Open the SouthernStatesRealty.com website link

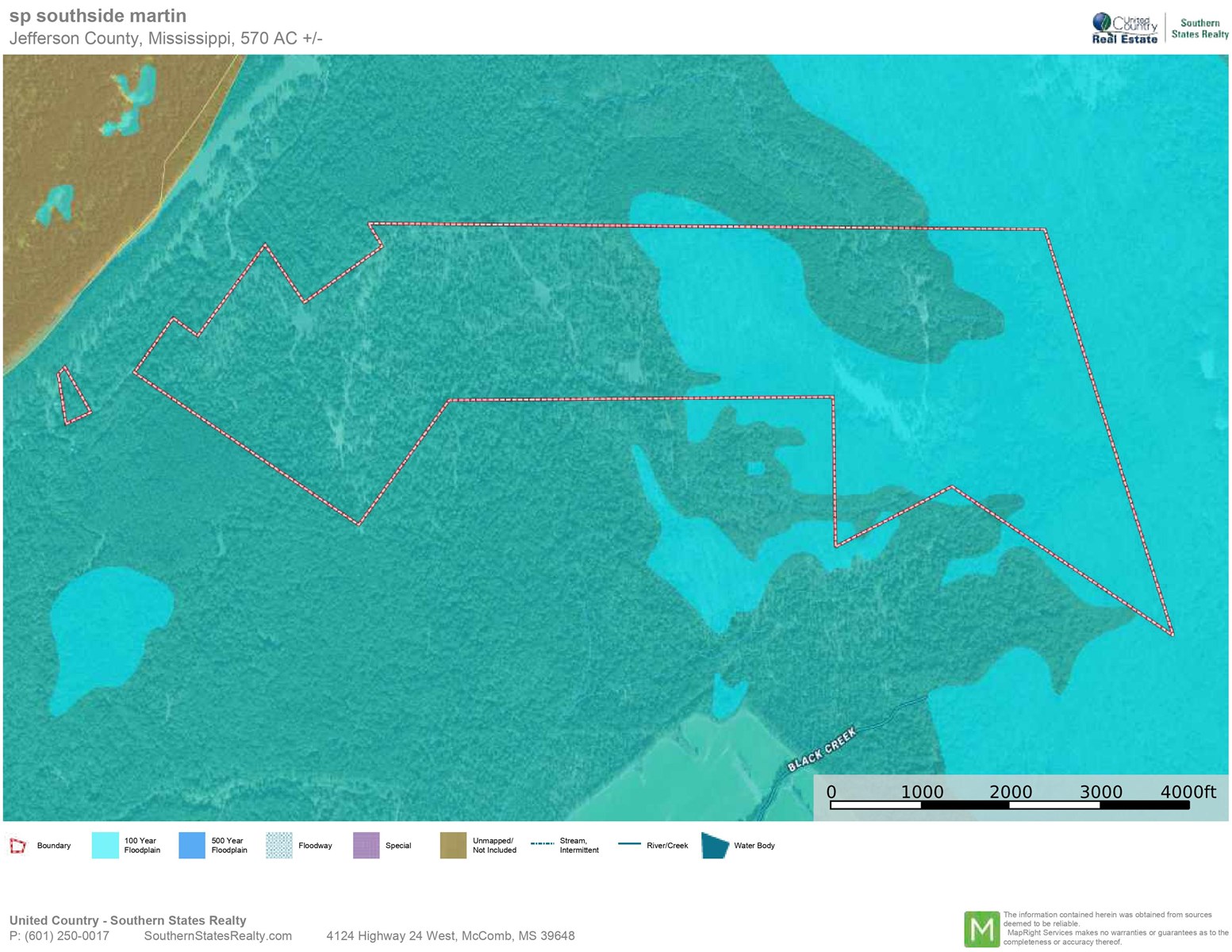(x=217, y=936)
